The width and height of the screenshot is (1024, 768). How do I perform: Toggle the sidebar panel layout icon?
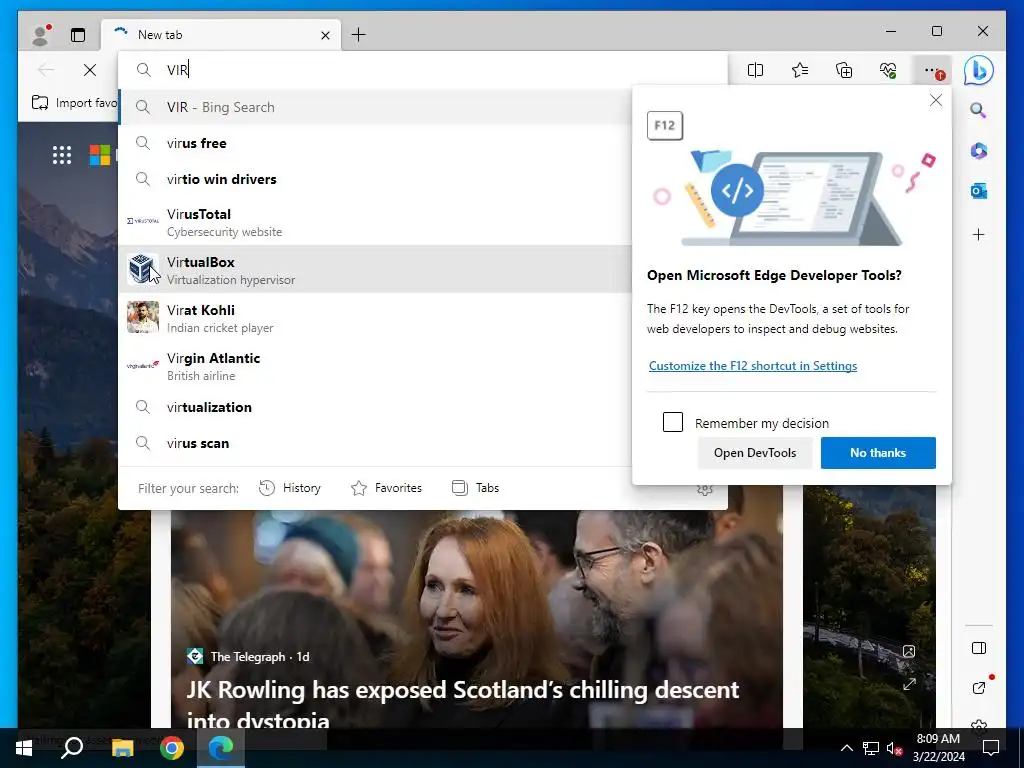pyautogui.click(x=978, y=648)
